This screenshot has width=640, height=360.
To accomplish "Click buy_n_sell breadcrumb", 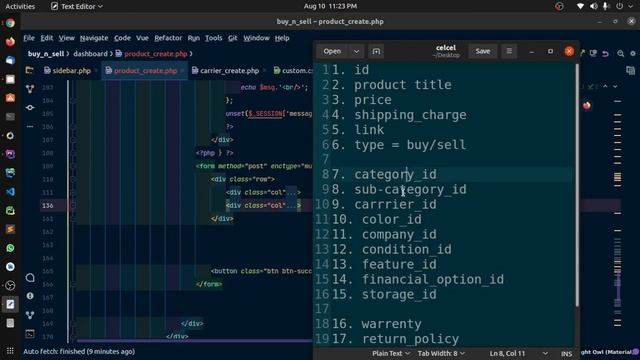I will pos(46,53).
